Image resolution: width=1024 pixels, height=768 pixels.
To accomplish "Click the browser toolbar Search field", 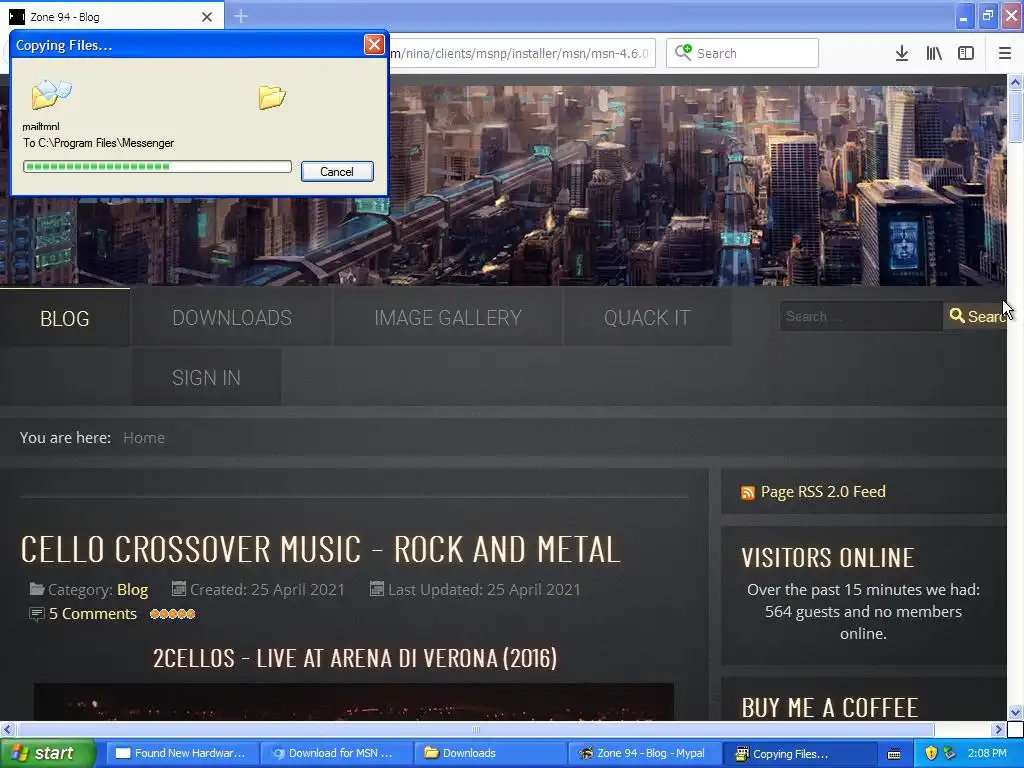I will [x=742, y=53].
